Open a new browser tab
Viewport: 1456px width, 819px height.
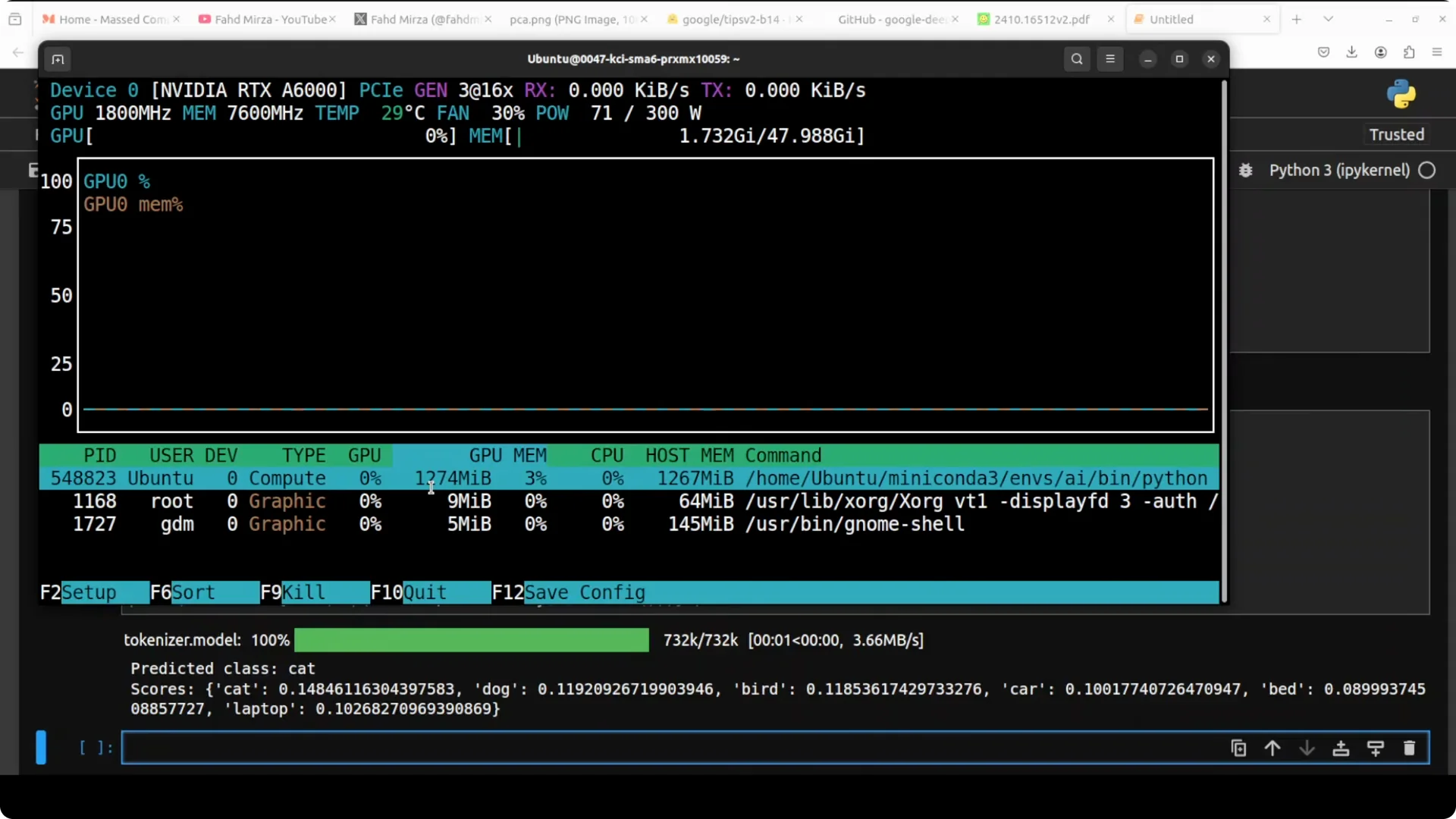[x=1297, y=19]
